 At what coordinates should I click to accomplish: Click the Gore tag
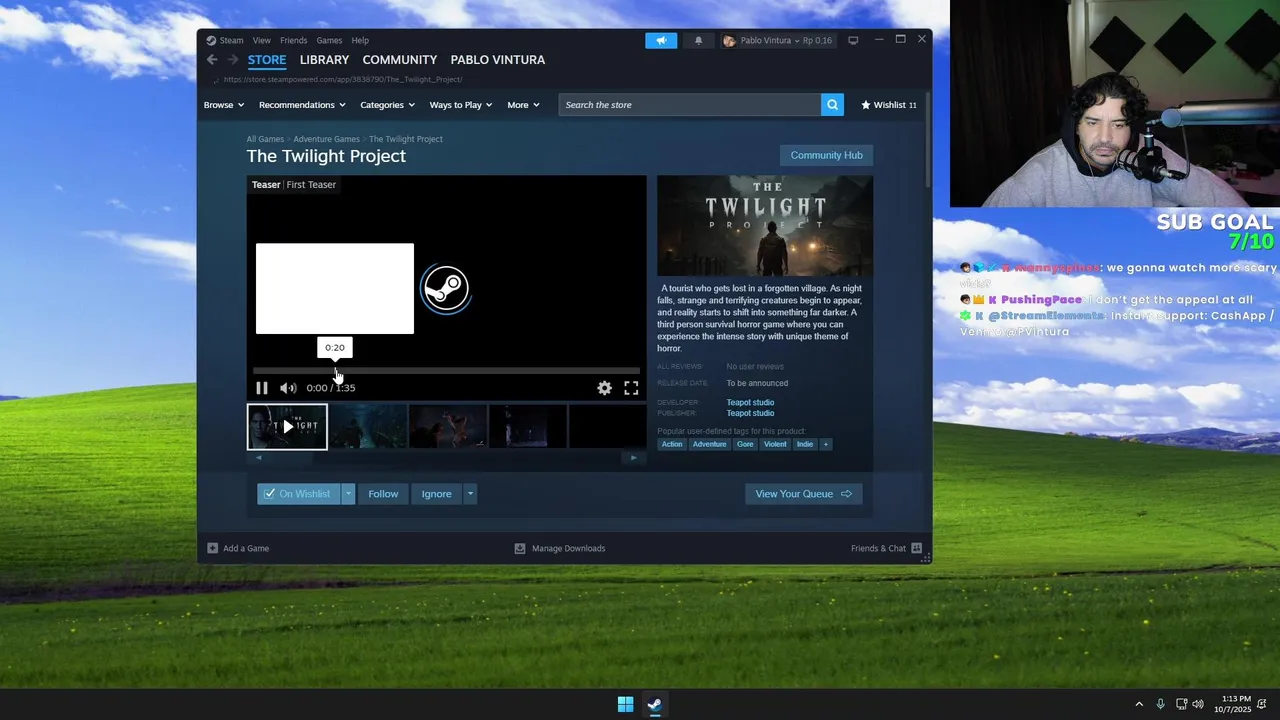tap(745, 444)
